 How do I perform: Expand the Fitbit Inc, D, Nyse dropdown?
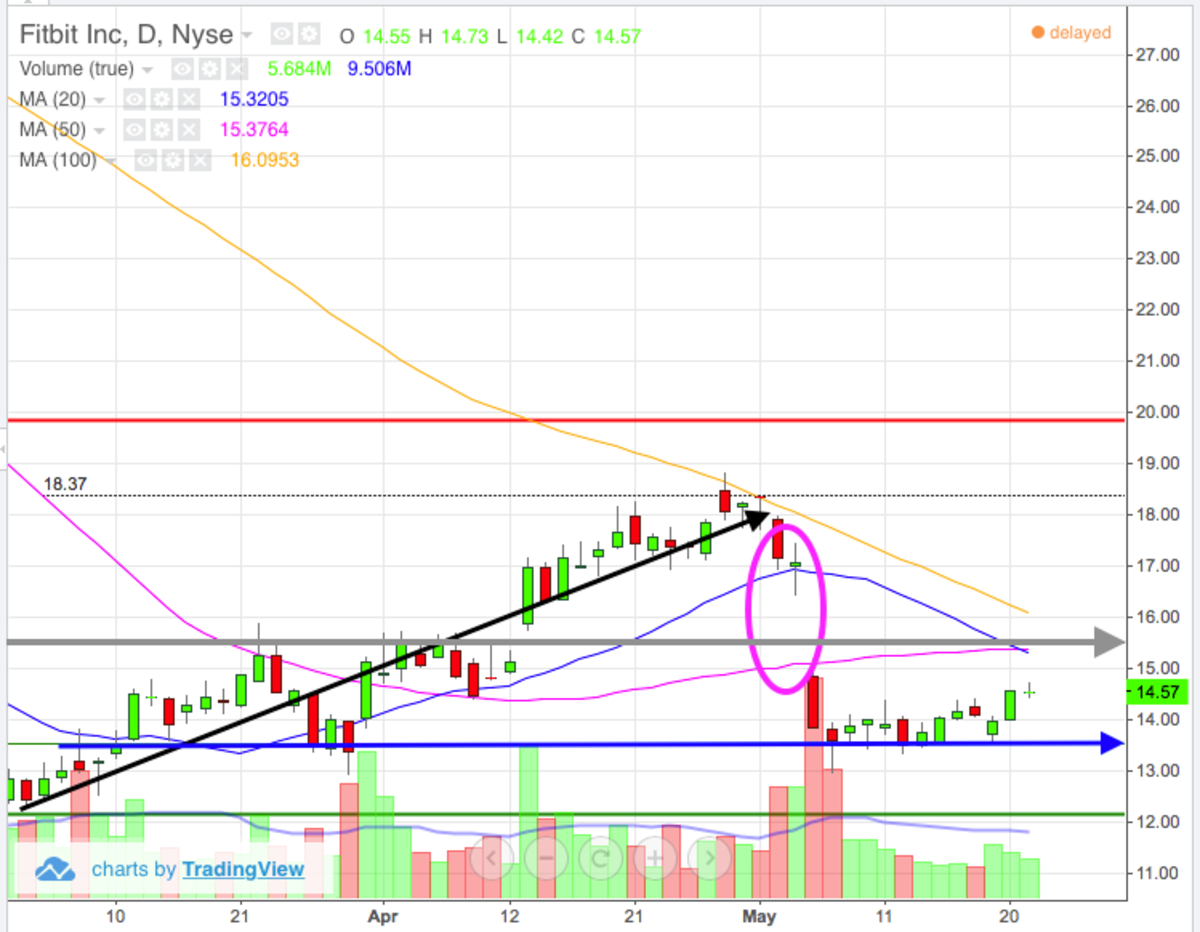[x=246, y=34]
